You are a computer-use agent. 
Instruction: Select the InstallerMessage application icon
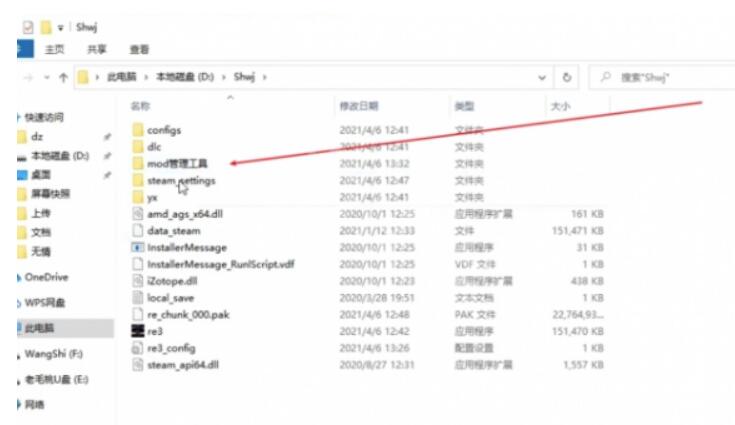pyautogui.click(x=137, y=247)
